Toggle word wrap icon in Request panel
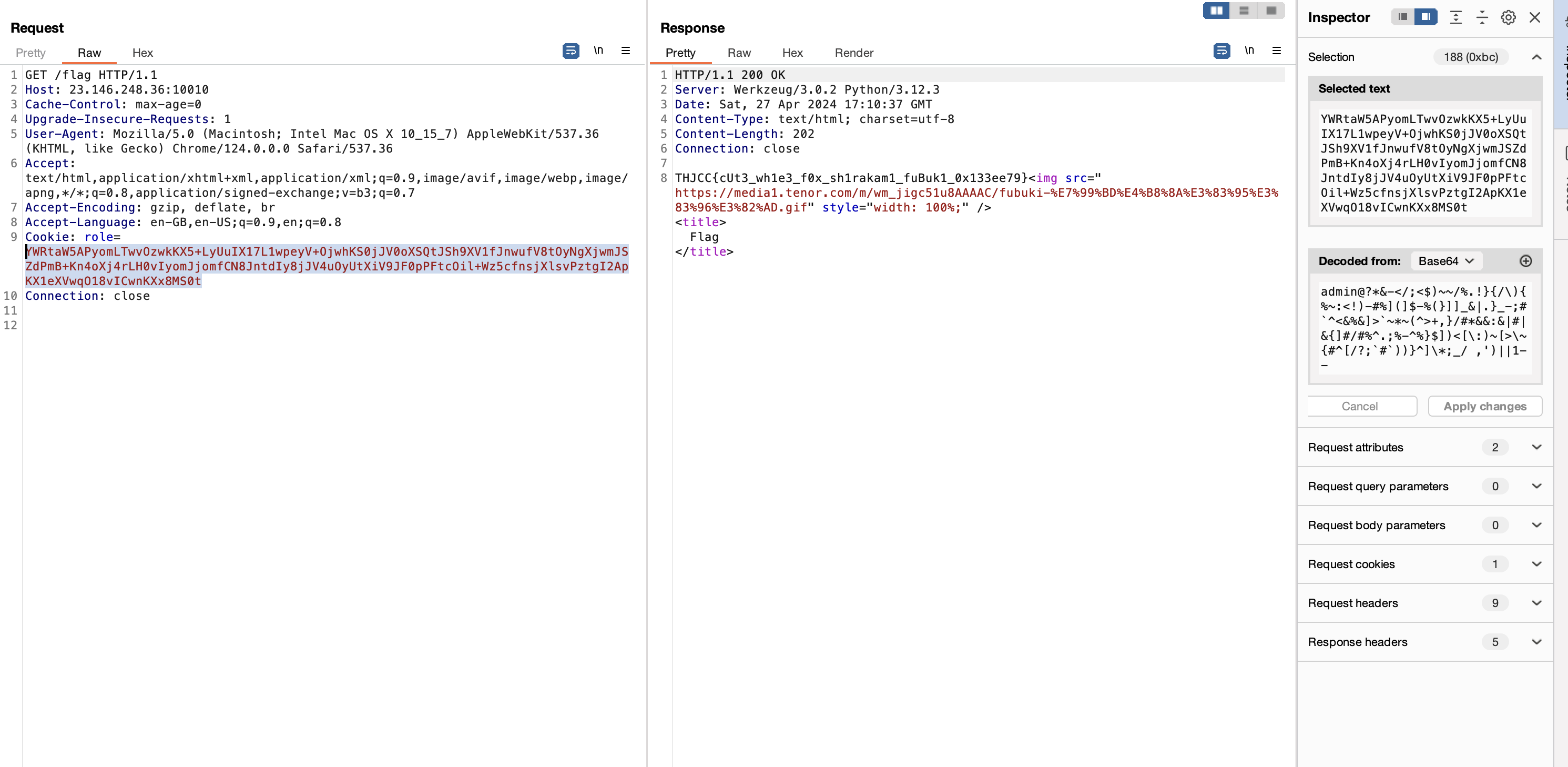 click(x=571, y=51)
